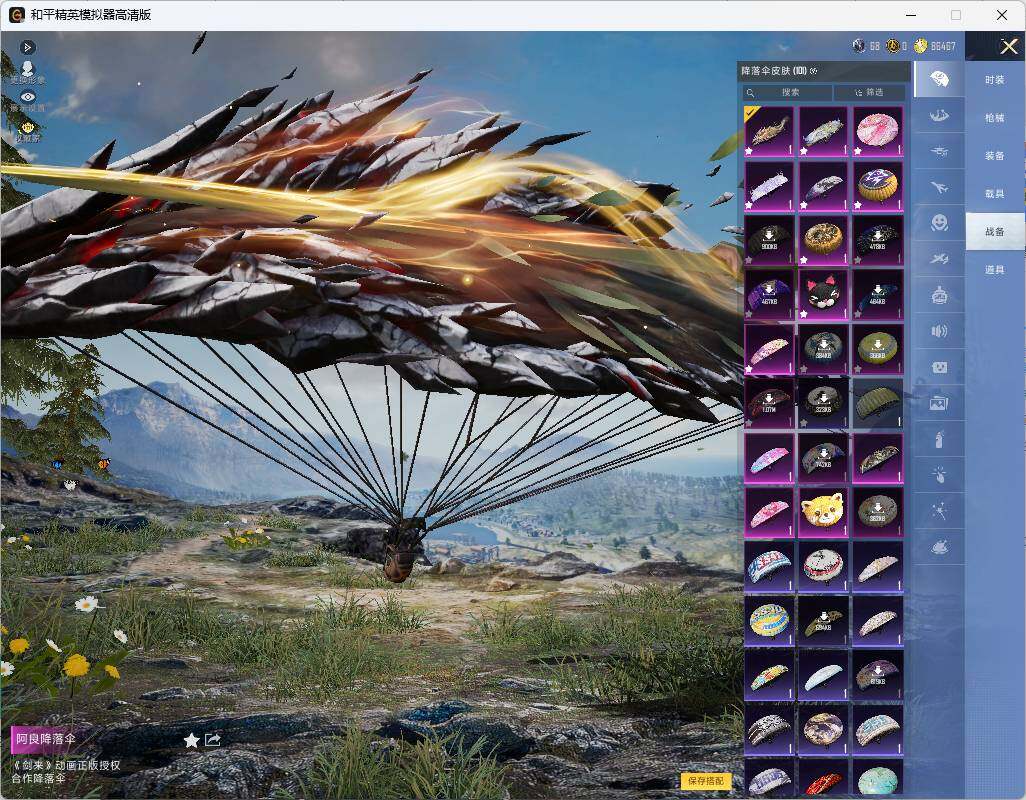Select the black cat parachute skin

(x=823, y=294)
